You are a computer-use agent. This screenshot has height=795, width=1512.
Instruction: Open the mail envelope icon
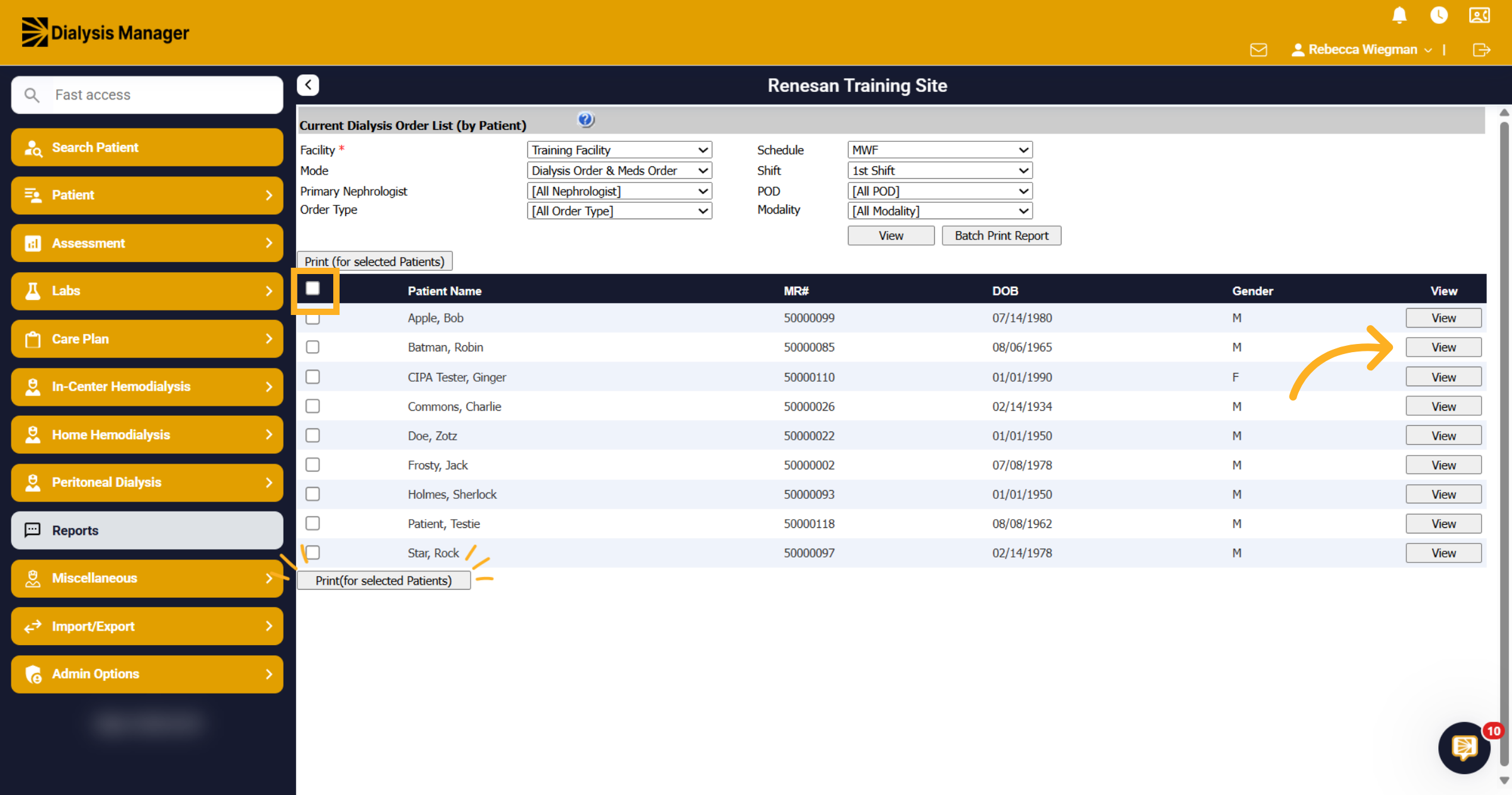click(x=1258, y=50)
